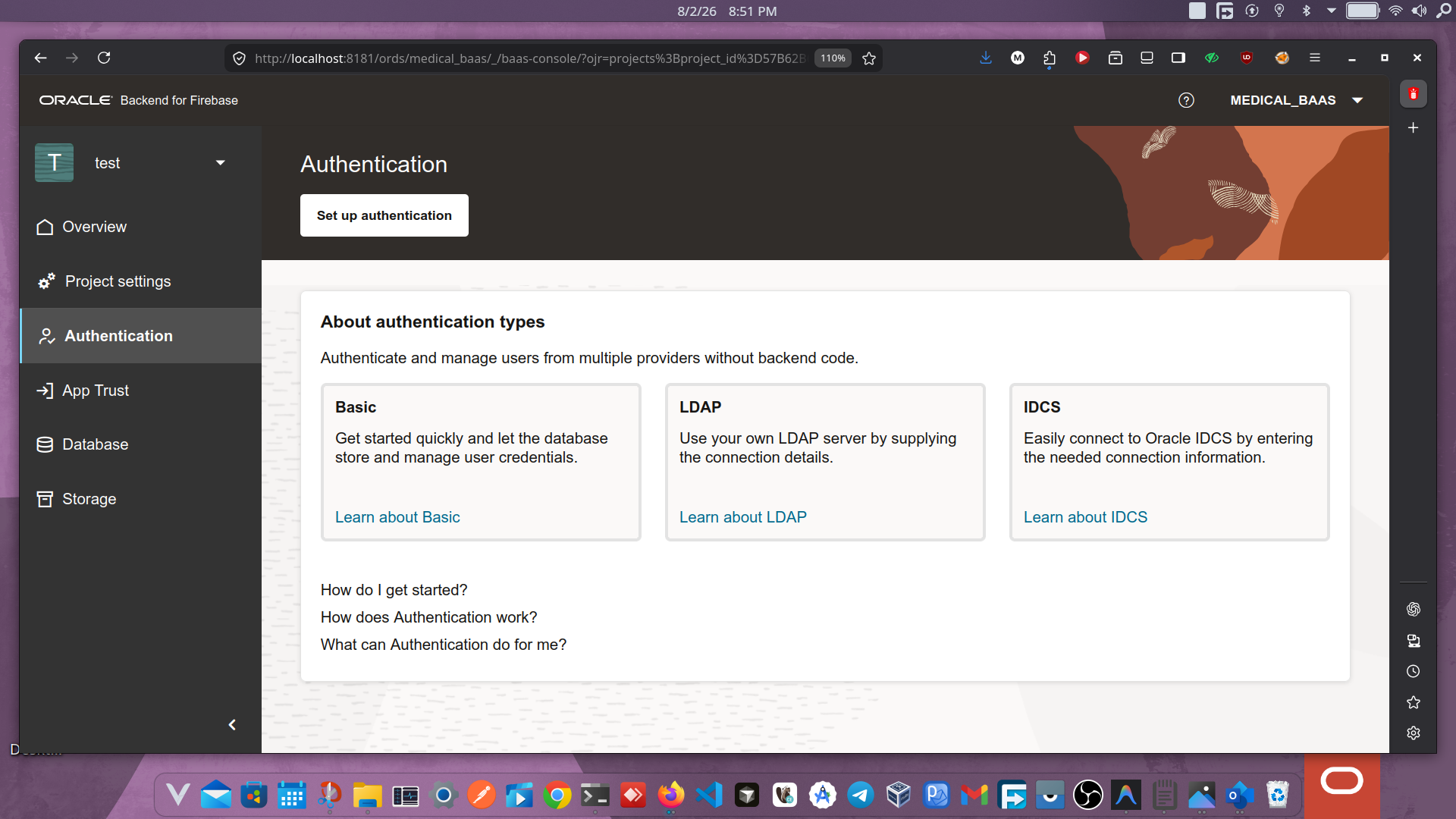1456x819 pixels.
Task: Click the site security shield icon
Action: click(239, 58)
